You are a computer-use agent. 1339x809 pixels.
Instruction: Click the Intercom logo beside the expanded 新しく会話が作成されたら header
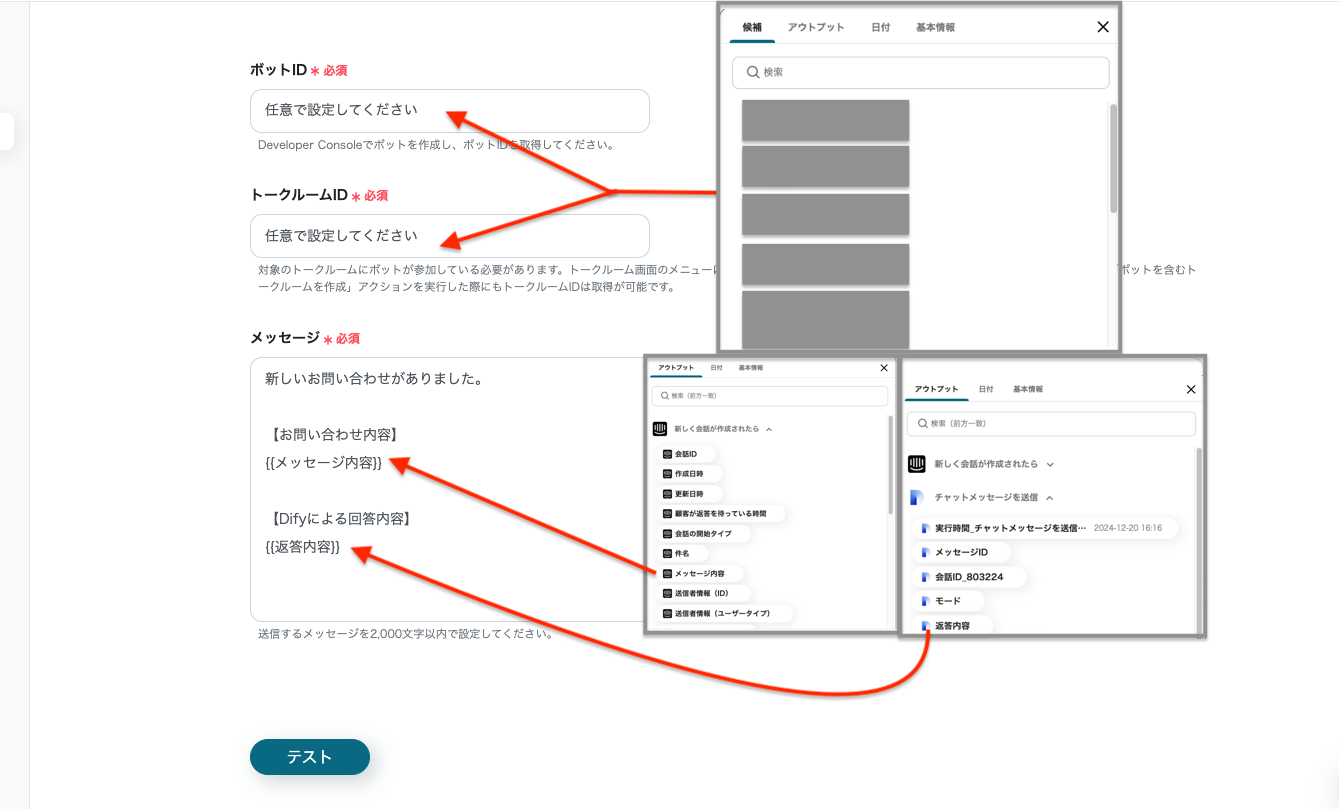coord(659,429)
